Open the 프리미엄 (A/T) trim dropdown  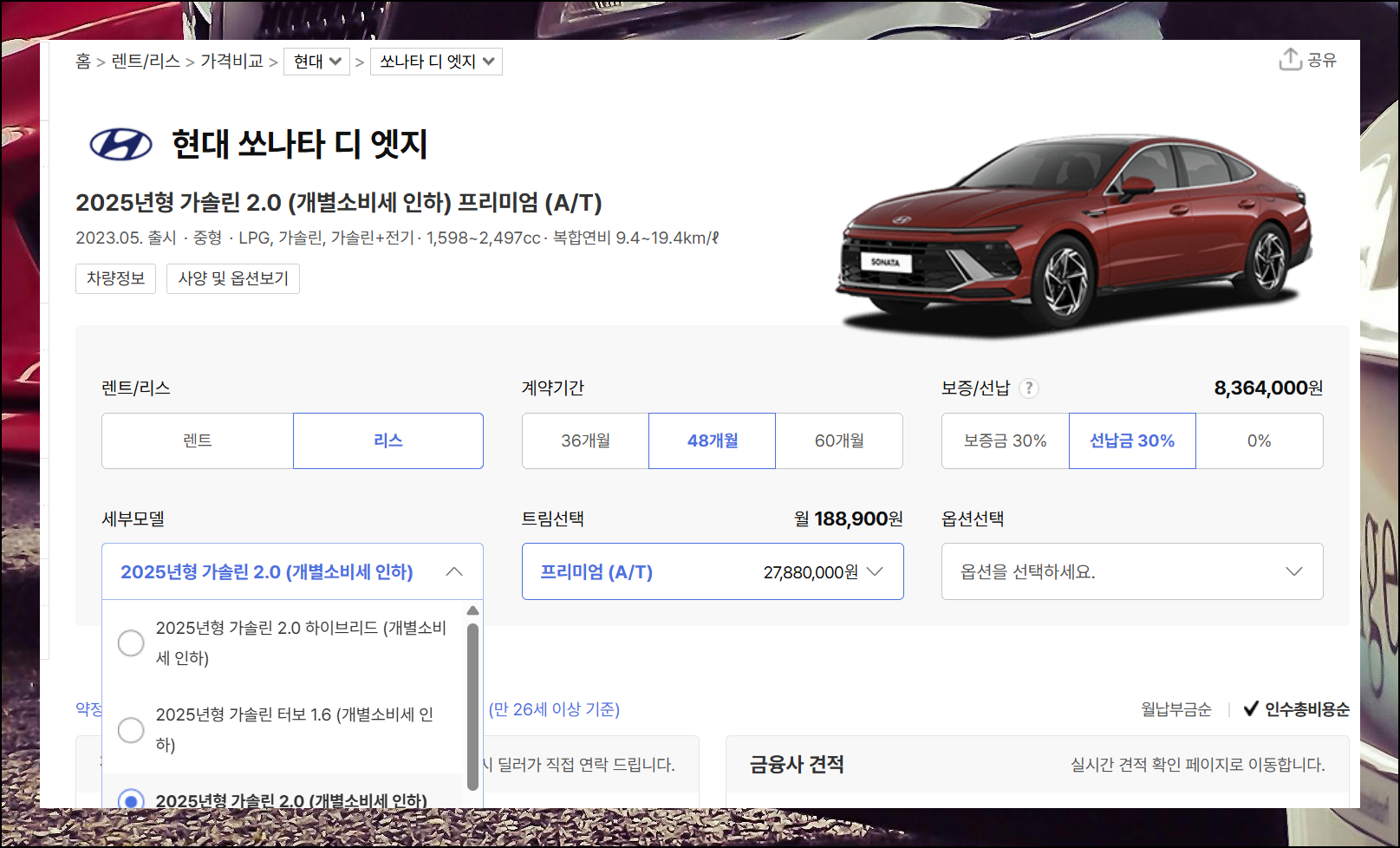(713, 571)
